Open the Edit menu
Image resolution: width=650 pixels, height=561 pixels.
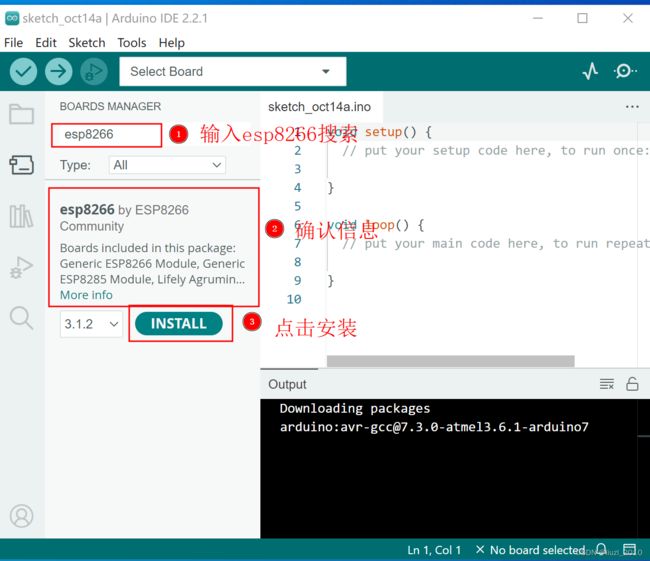(x=46, y=43)
